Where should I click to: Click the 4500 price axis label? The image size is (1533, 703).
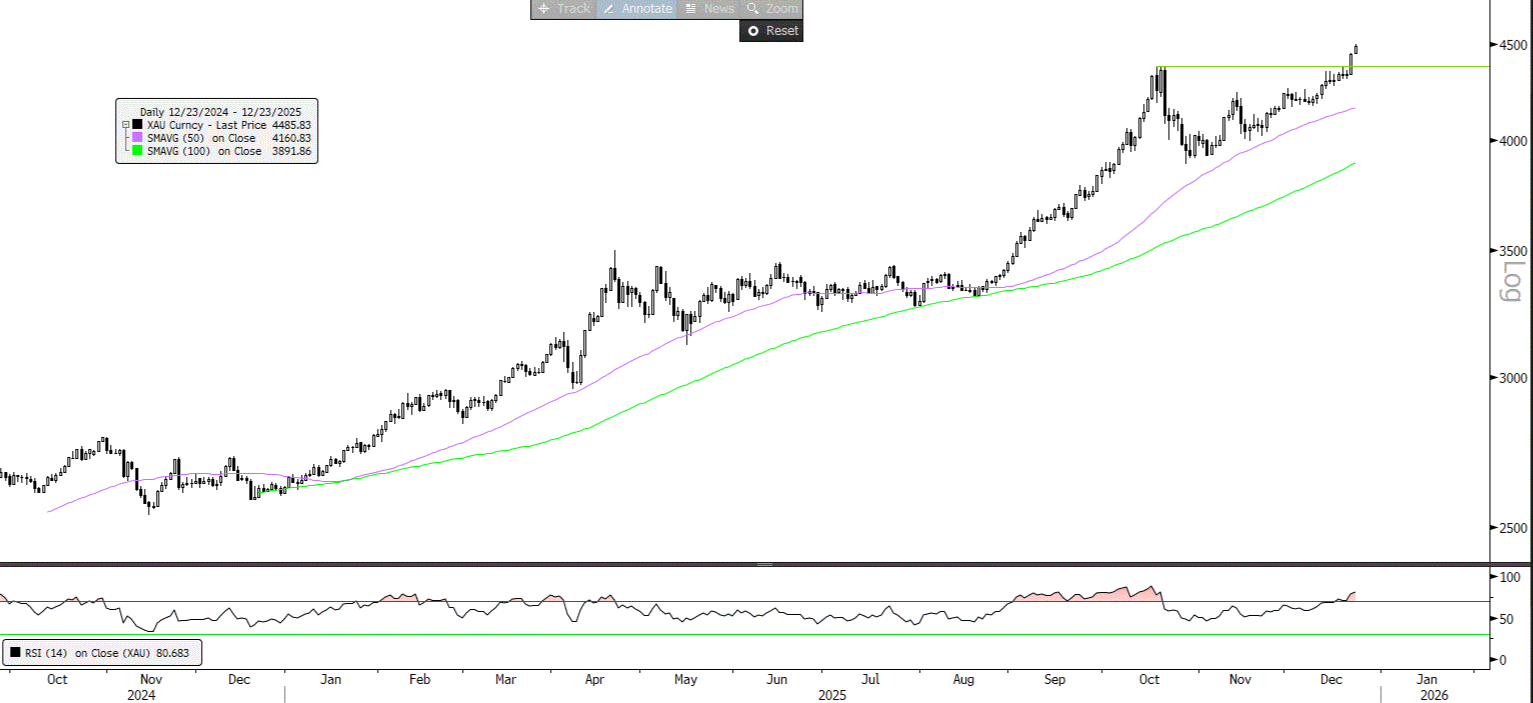pyautogui.click(x=1507, y=45)
